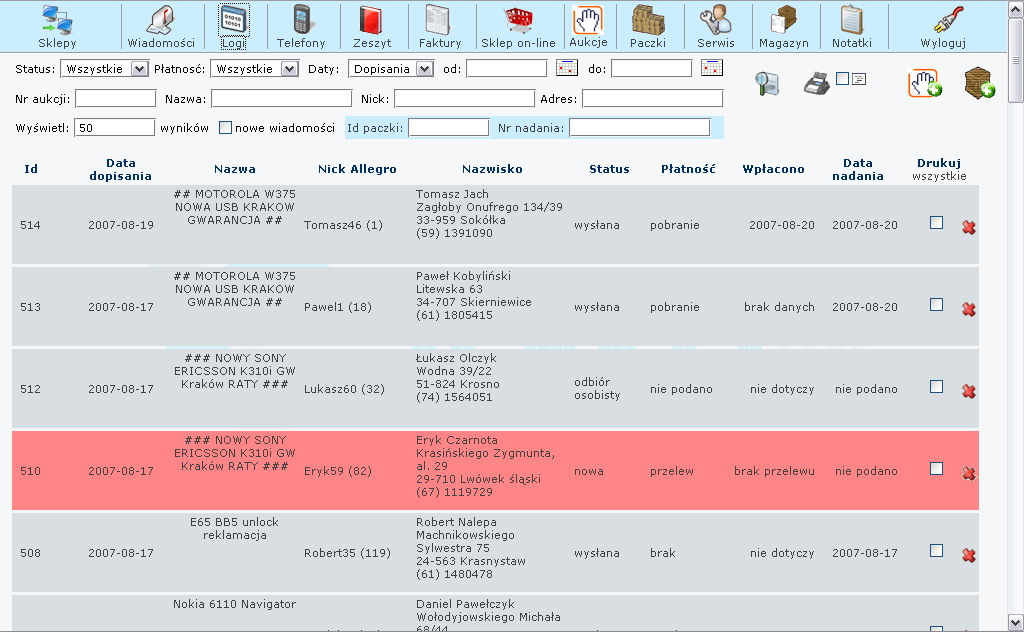Screen dimensions: 1024x632
Task: Click the add new auction hand icon
Action: coord(925,84)
